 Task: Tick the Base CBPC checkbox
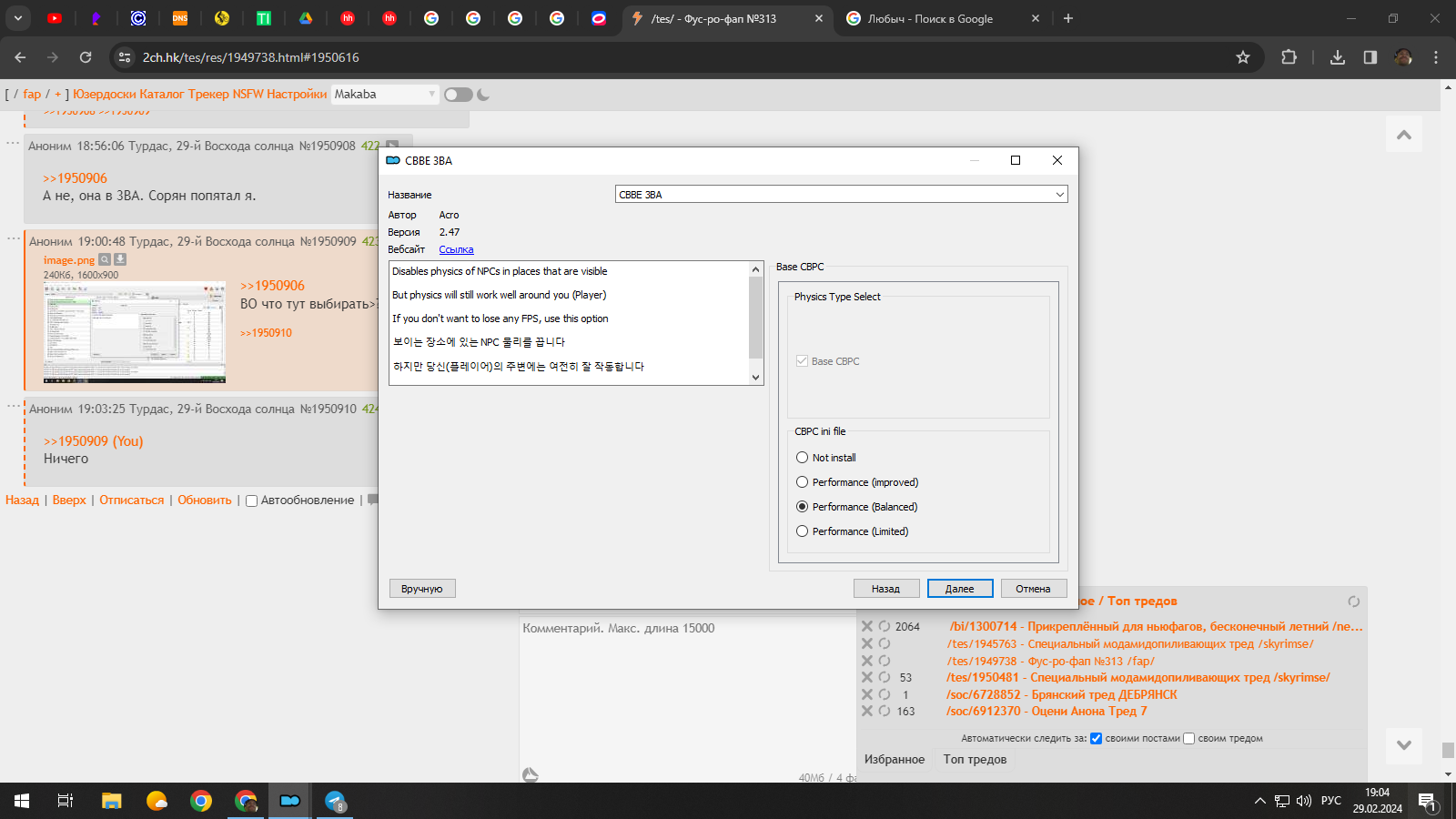802,361
